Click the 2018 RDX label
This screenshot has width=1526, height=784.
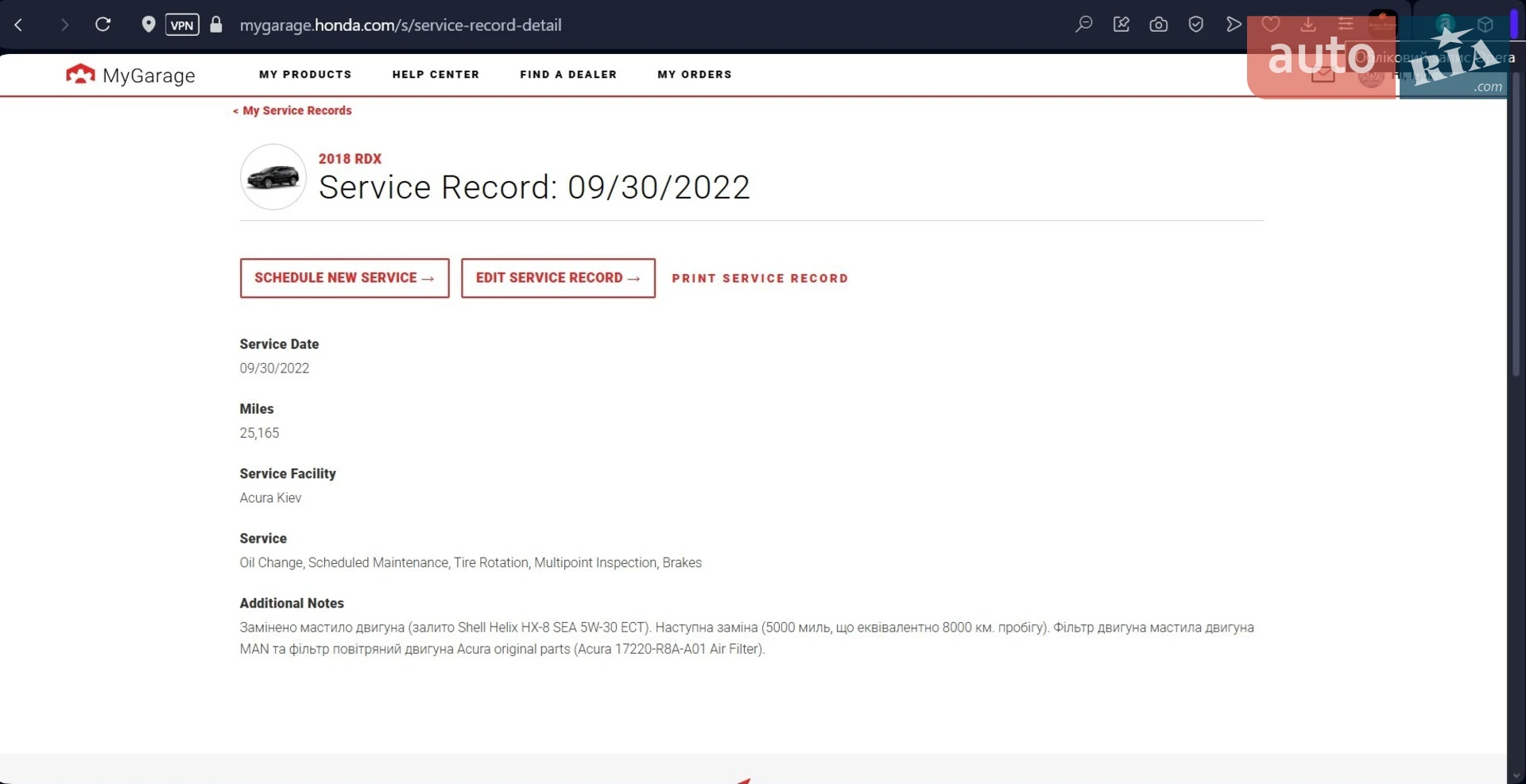click(x=350, y=159)
